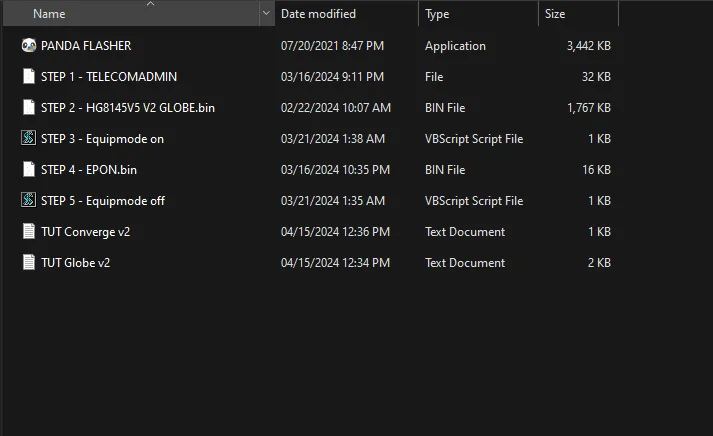Click the STEP 1 - TELECOMADMIN file icon

pos(29,76)
